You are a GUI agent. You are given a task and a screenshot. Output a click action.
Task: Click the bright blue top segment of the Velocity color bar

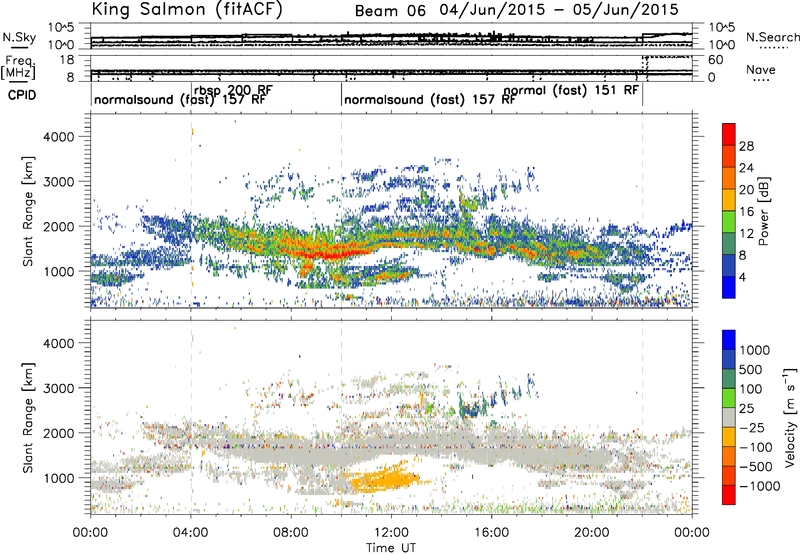pos(729,340)
